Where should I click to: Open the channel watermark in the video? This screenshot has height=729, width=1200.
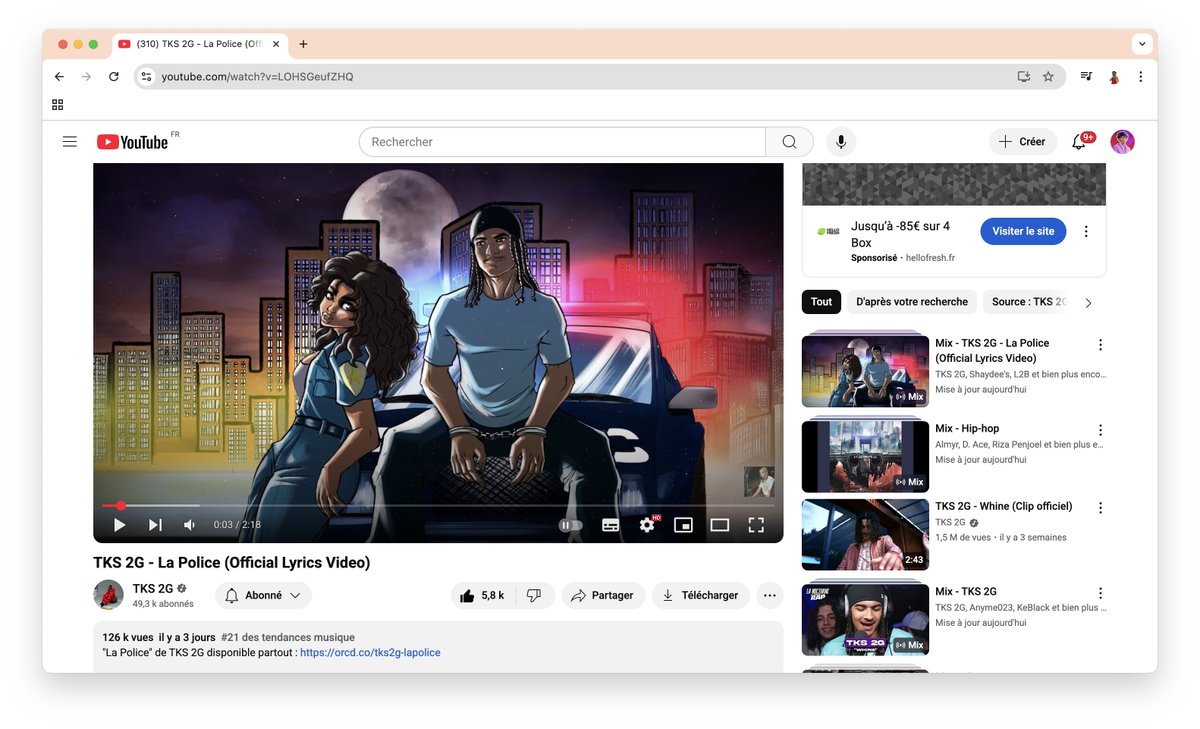point(759,482)
